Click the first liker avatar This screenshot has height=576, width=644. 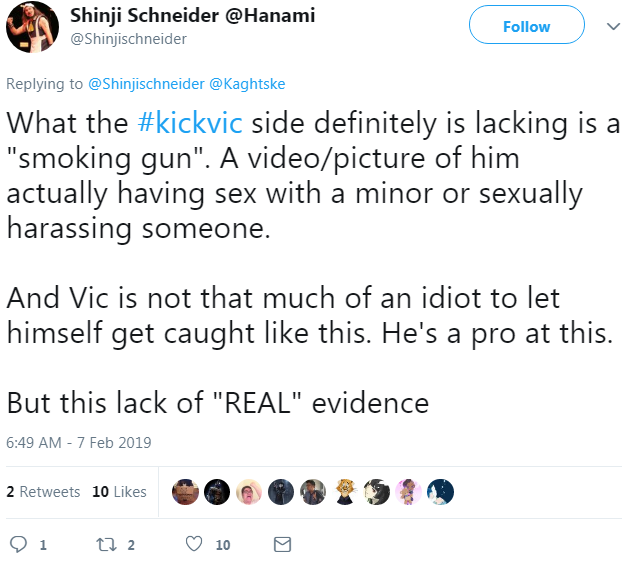pyautogui.click(x=185, y=492)
